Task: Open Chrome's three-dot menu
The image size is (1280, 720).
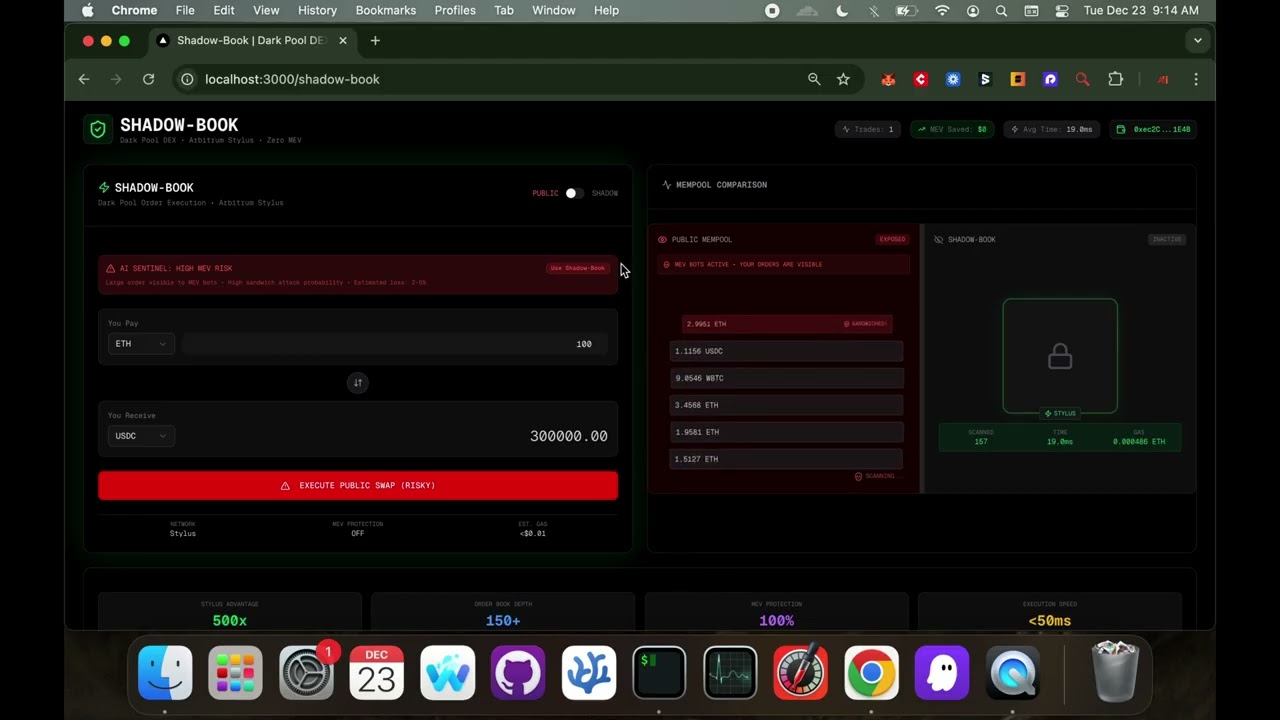Action: pyautogui.click(x=1196, y=79)
